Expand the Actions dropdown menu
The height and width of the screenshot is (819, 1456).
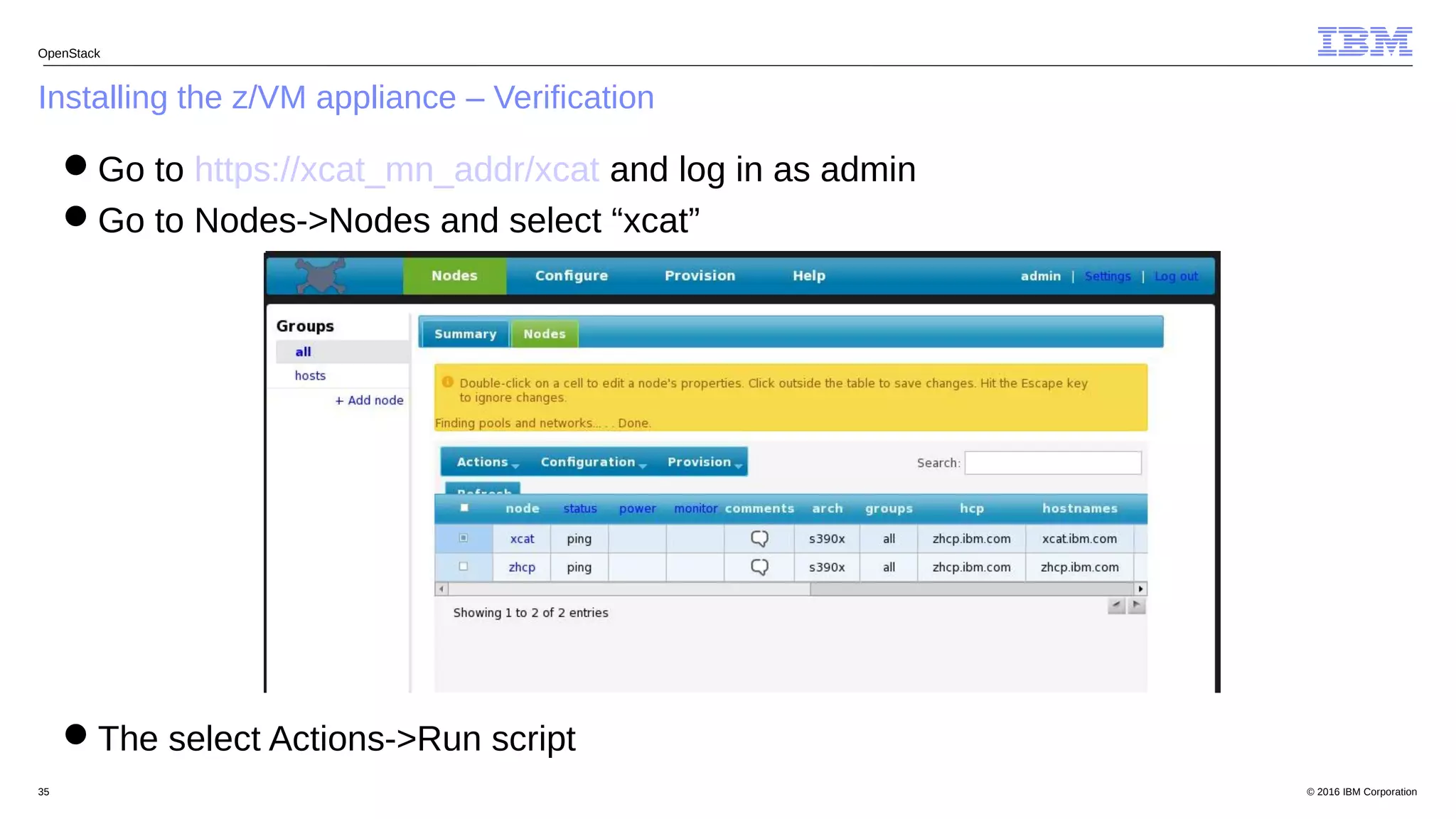click(x=487, y=462)
